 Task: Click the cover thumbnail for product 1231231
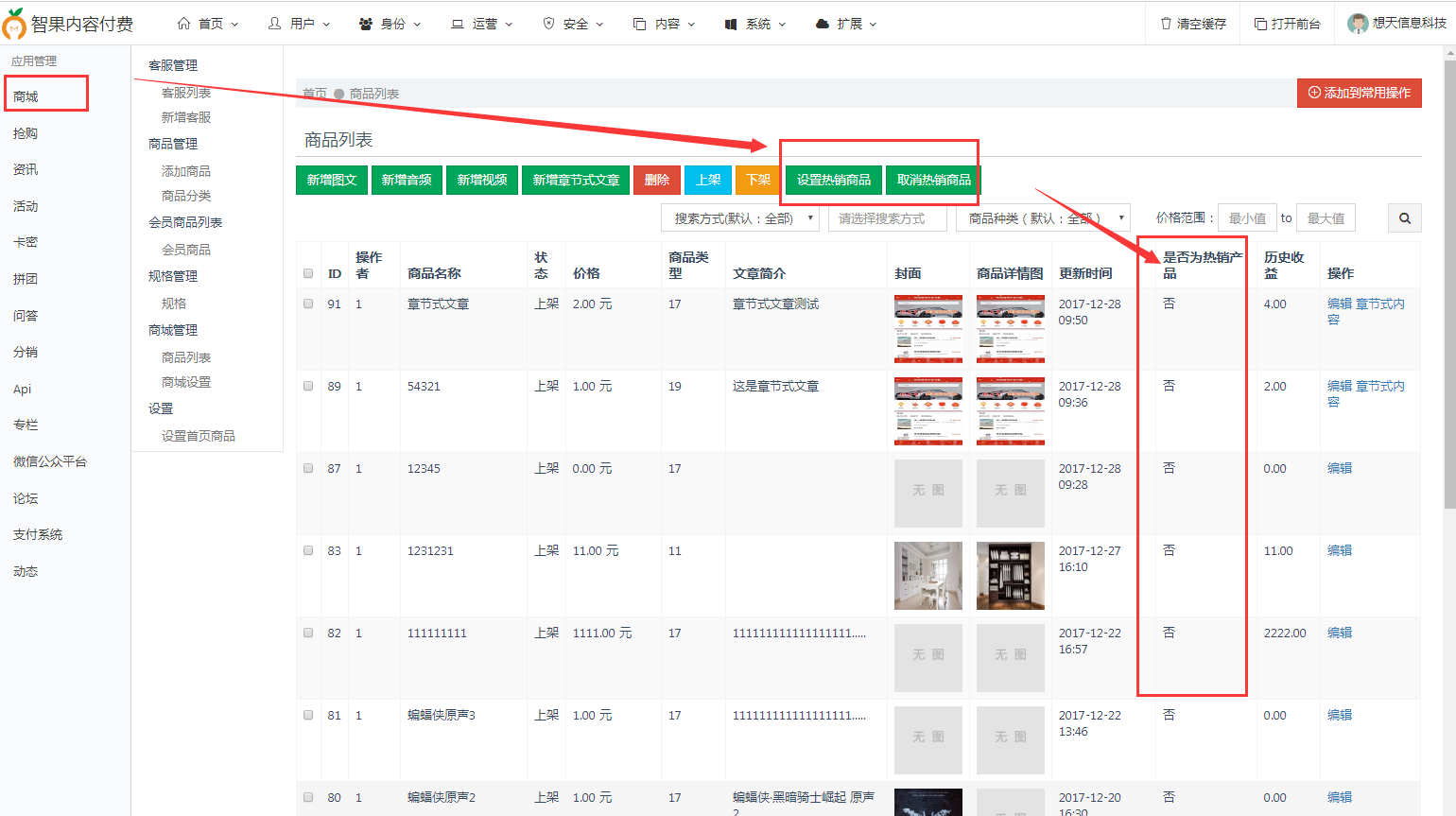pyautogui.click(x=928, y=576)
